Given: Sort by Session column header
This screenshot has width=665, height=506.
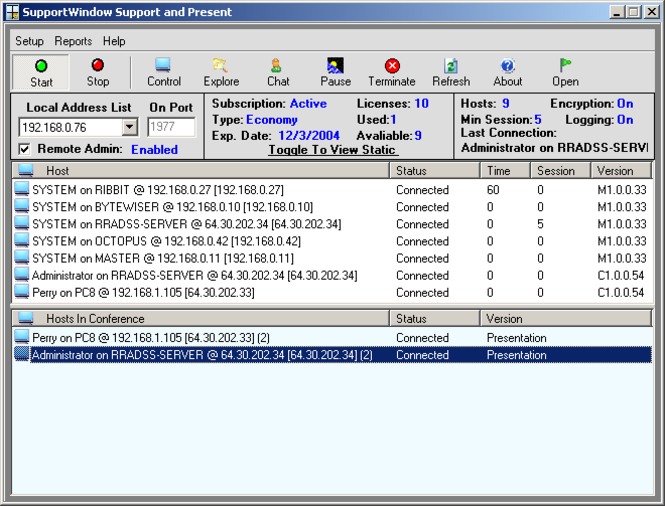Looking at the screenshot, I should (560, 171).
